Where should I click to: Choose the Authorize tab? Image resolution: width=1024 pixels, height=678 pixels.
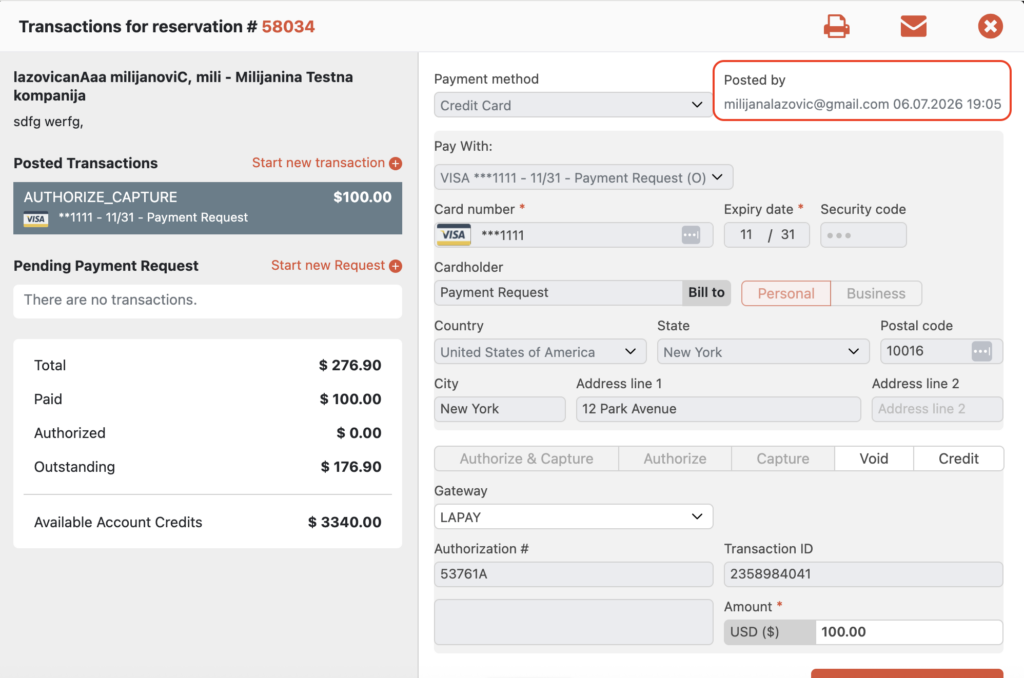tap(675, 459)
